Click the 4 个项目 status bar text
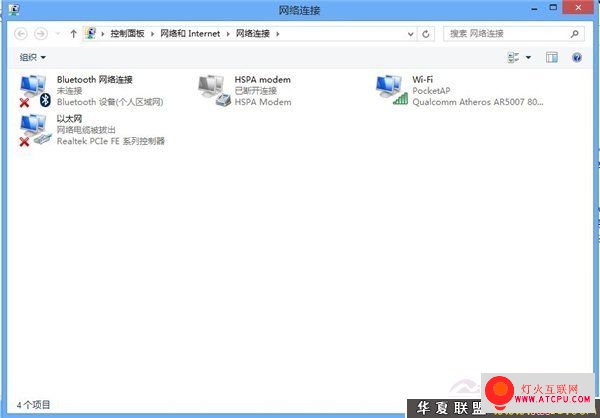Screen dimensions: 600x418 33,405
